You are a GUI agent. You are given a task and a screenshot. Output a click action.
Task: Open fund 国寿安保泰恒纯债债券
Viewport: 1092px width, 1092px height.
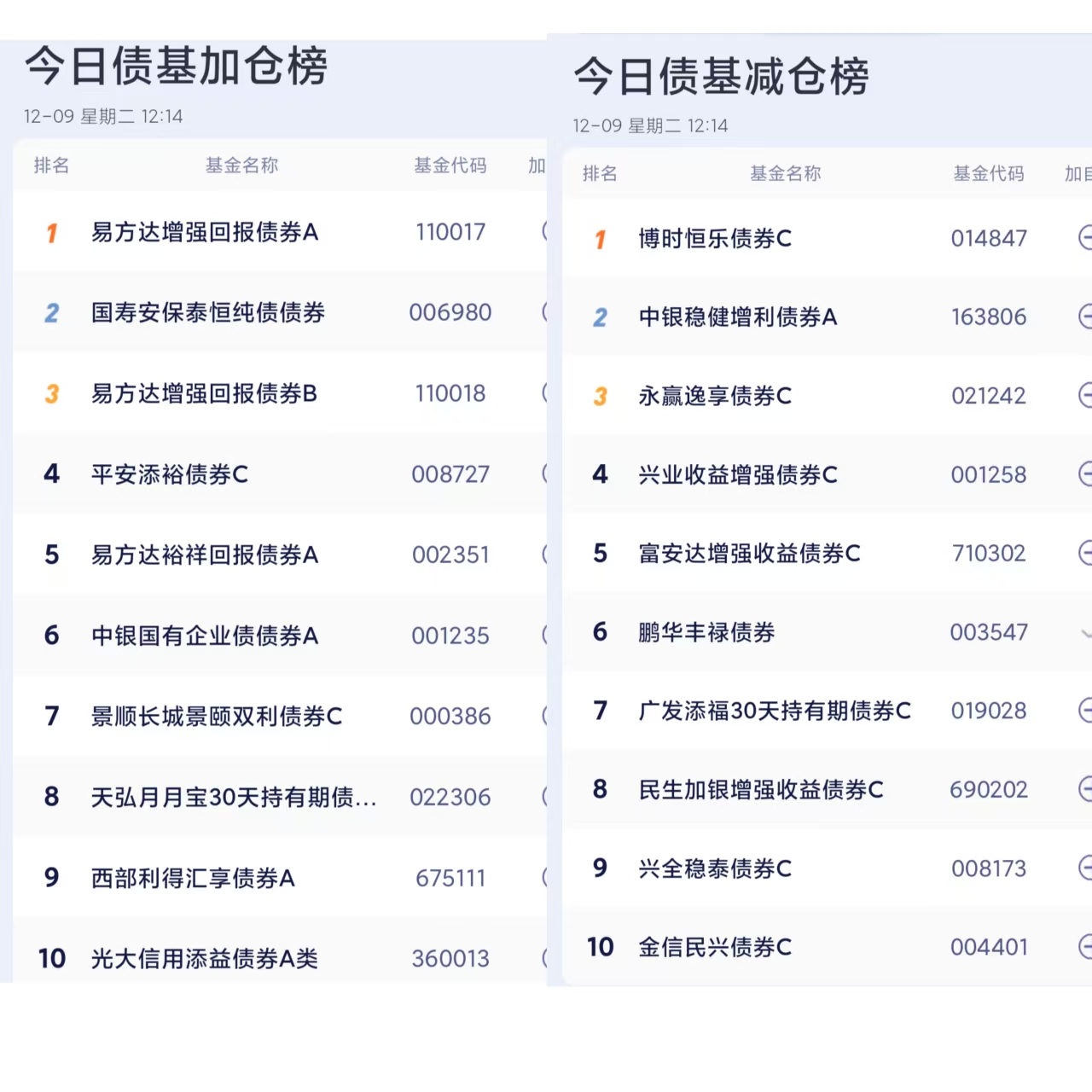[208, 313]
